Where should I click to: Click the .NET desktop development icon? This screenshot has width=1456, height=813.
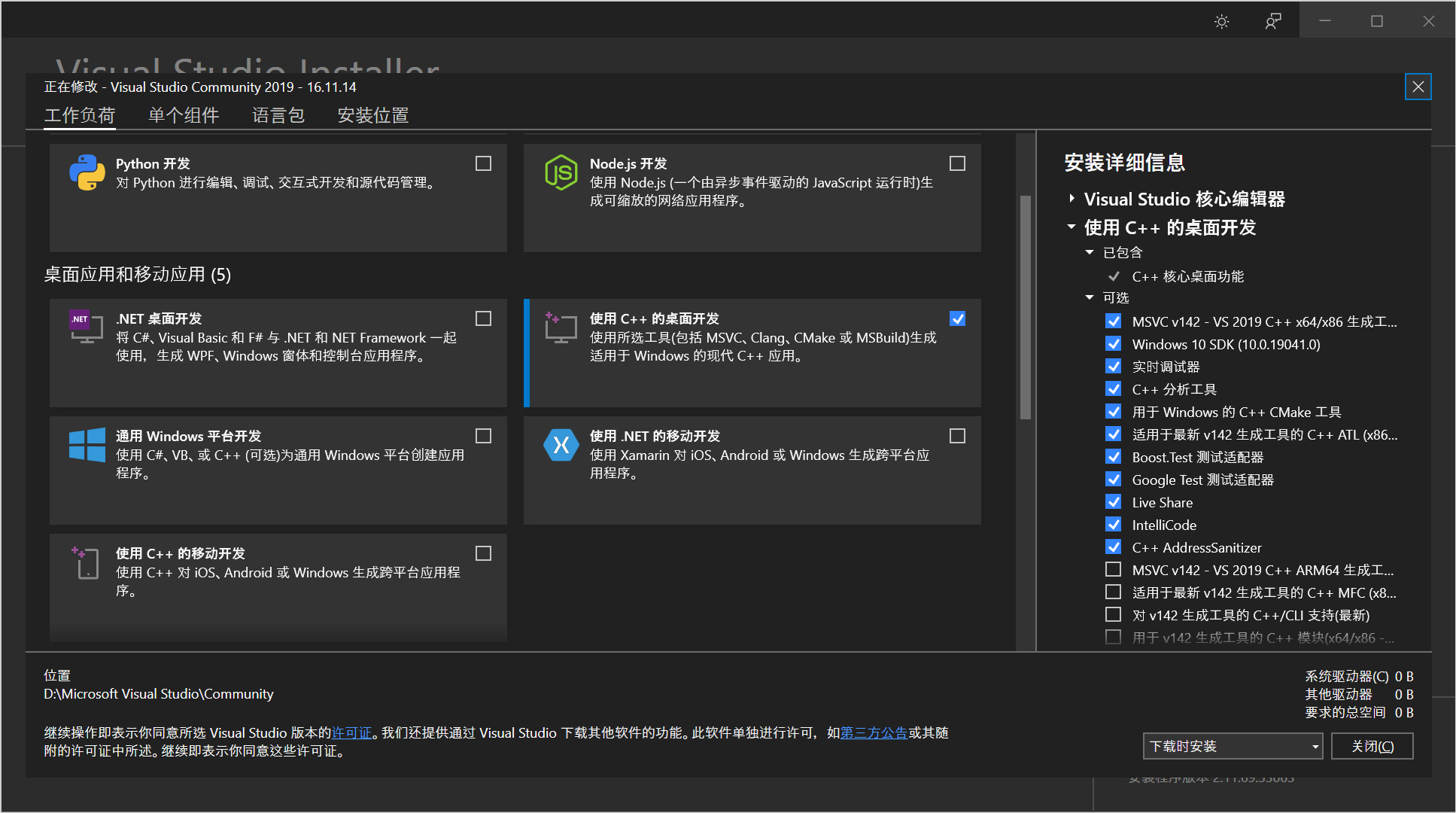(x=86, y=327)
